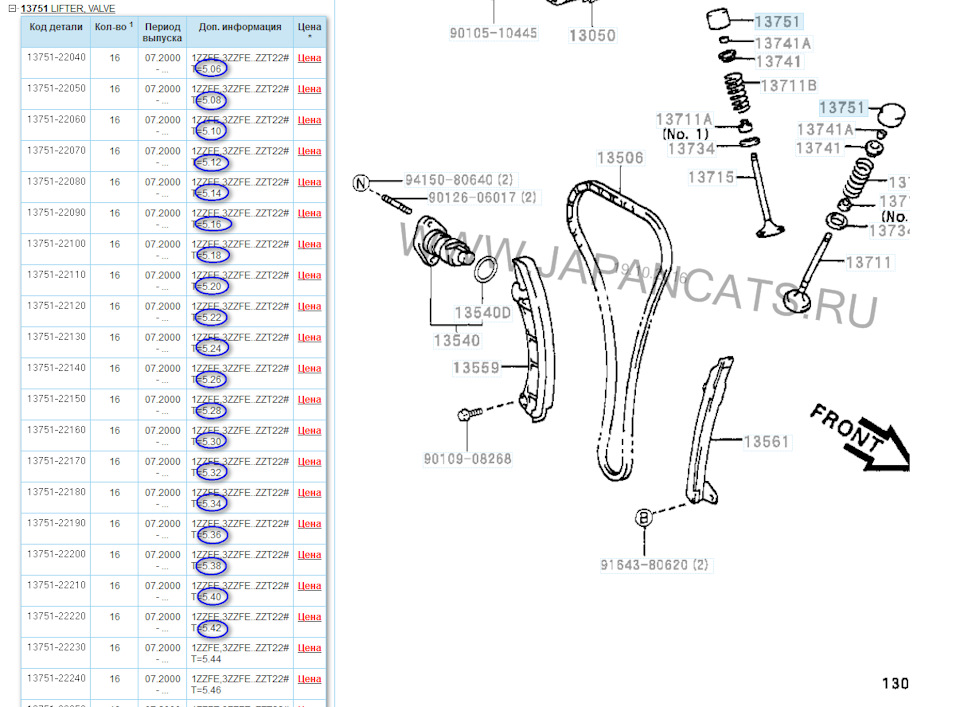Open the Цена link for part 13751-22040
The height and width of the screenshot is (707, 960).
click(x=309, y=58)
